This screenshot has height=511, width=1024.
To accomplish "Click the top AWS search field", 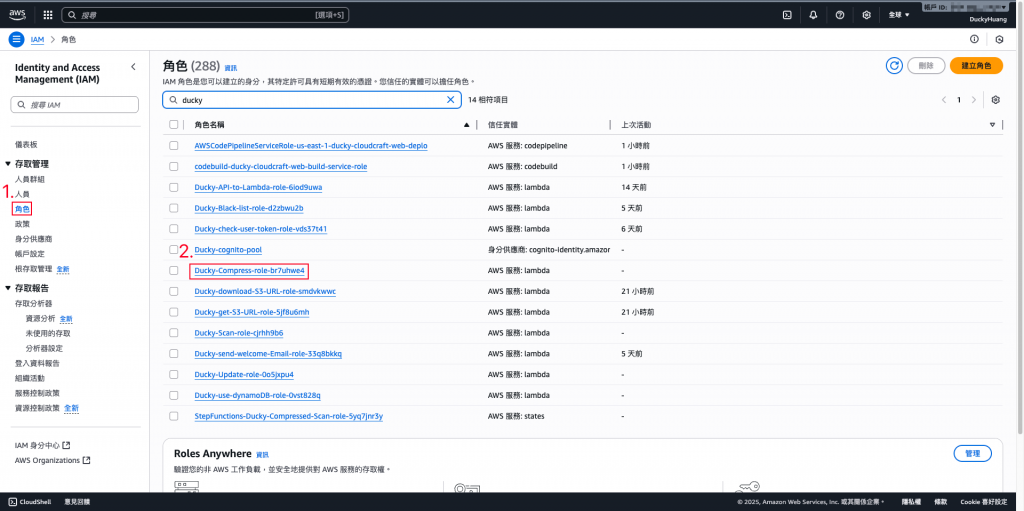I will coord(205,14).
